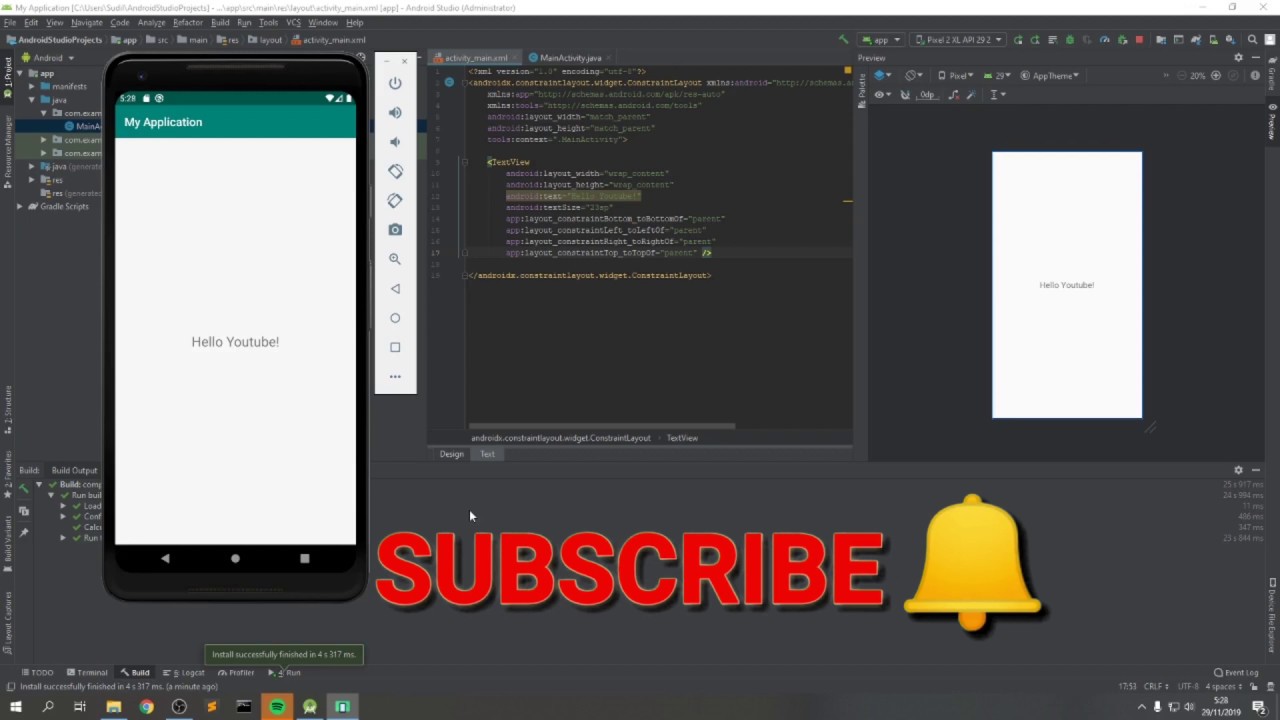Click the emulator Zoom magnifier icon
The height and width of the screenshot is (720, 1280).
click(x=395, y=259)
